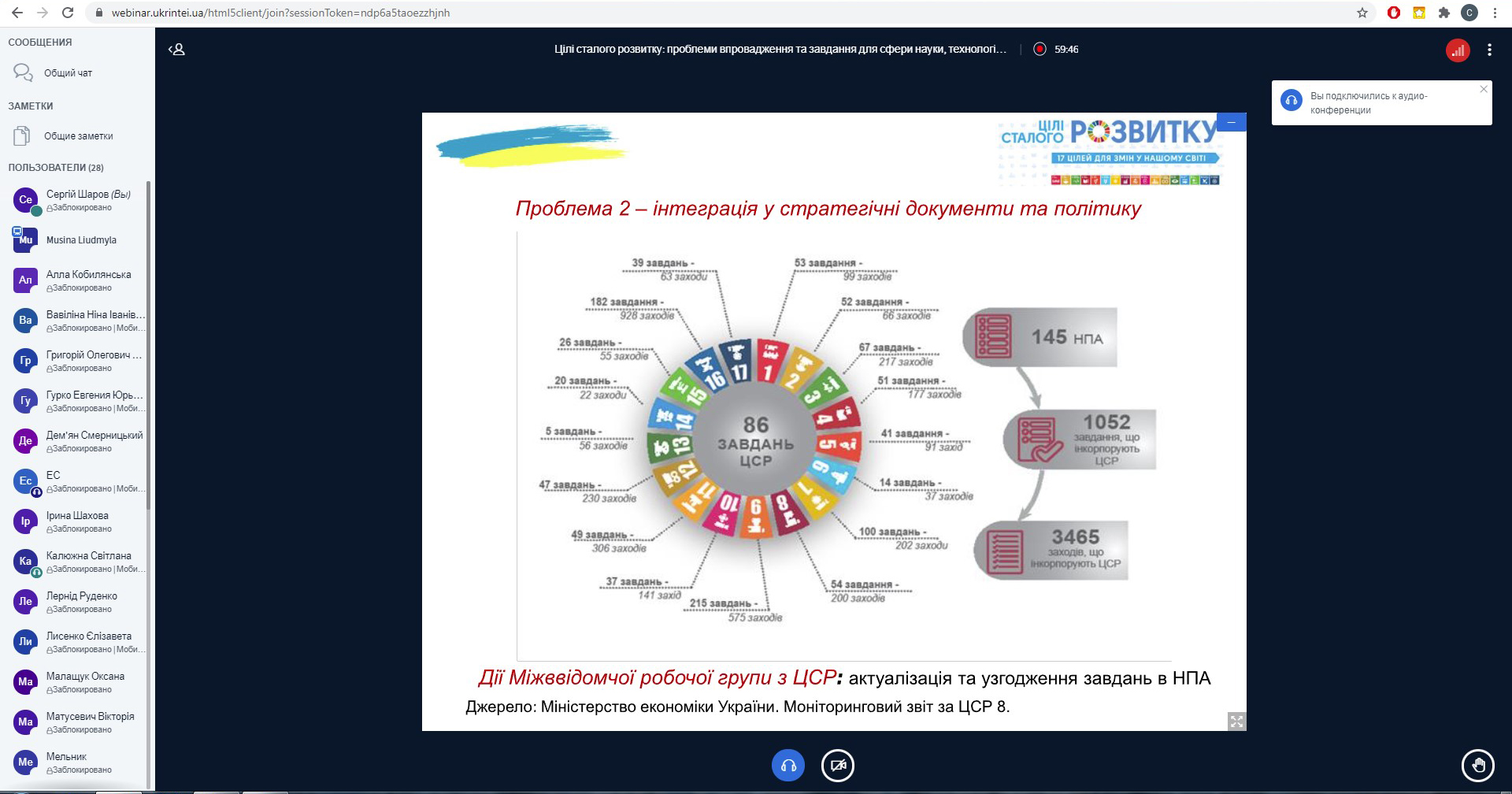The width and height of the screenshot is (1512, 794).
Task: Click the 'Ес' avatar with headset badge
Action: [26, 481]
